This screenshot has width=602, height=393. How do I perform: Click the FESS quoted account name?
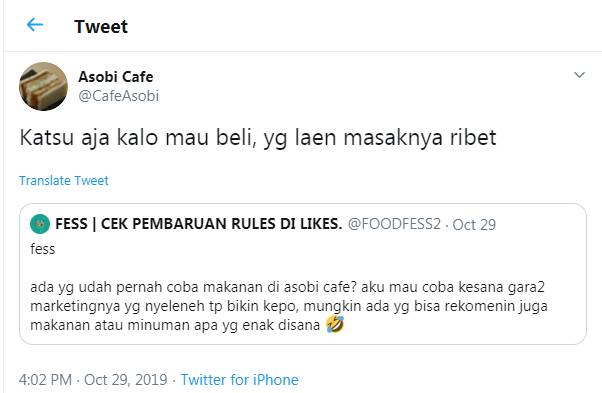(198, 224)
